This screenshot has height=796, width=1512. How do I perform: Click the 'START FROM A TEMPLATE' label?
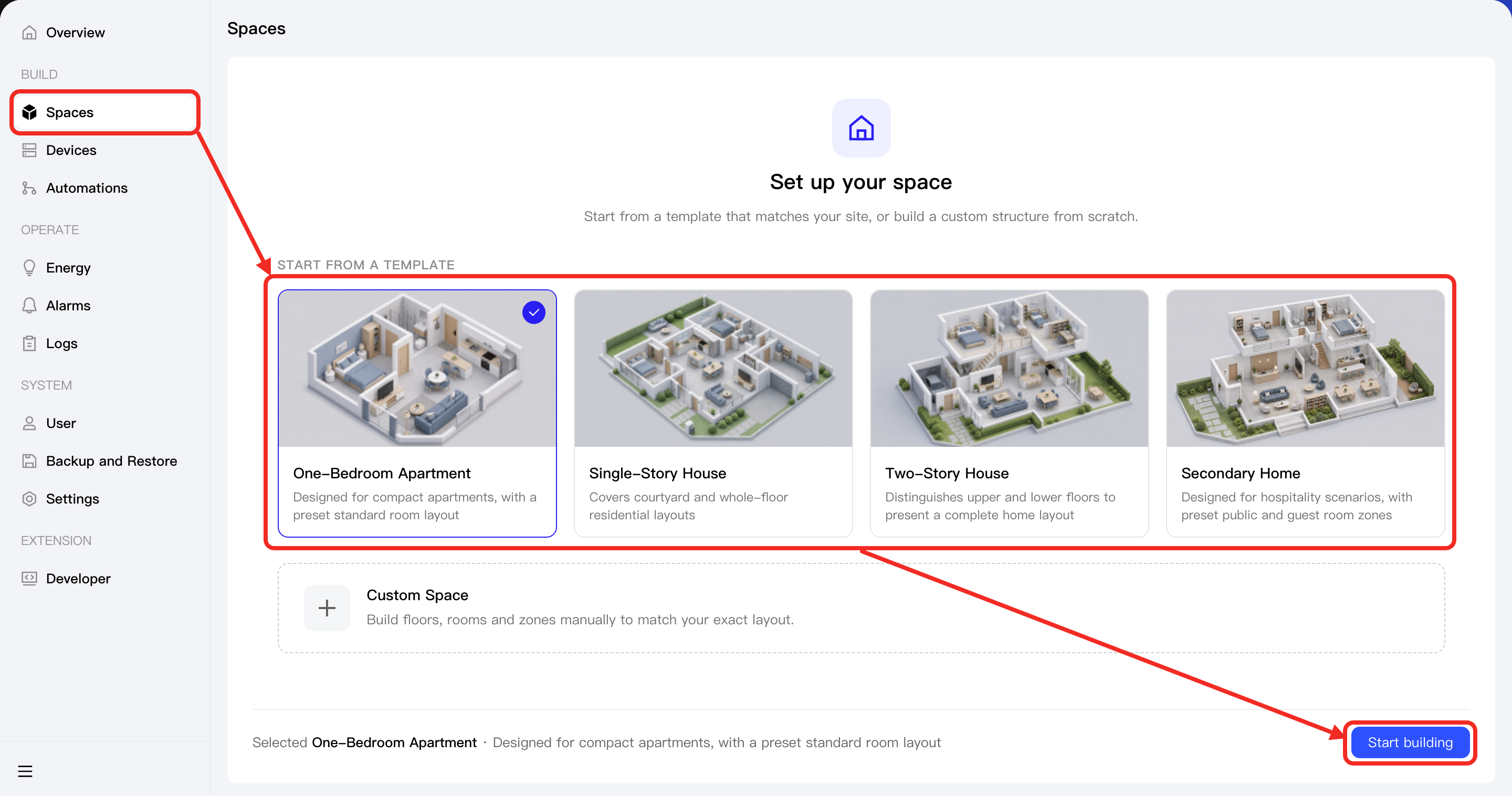coord(366,265)
